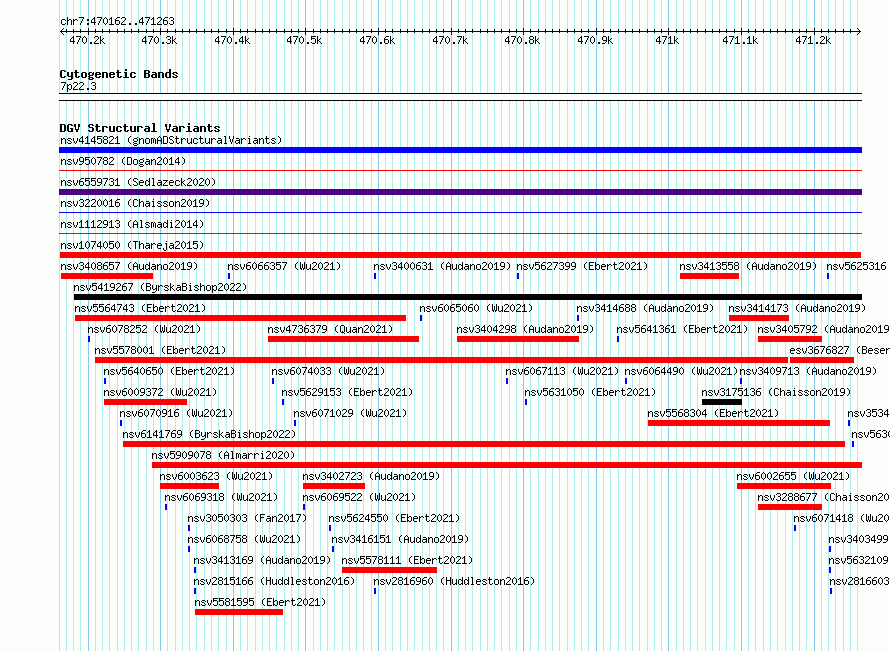The image size is (890, 651).
Task: Select the nsv6559731 Sedlazeck2020 purple bar
Action: 460,192
